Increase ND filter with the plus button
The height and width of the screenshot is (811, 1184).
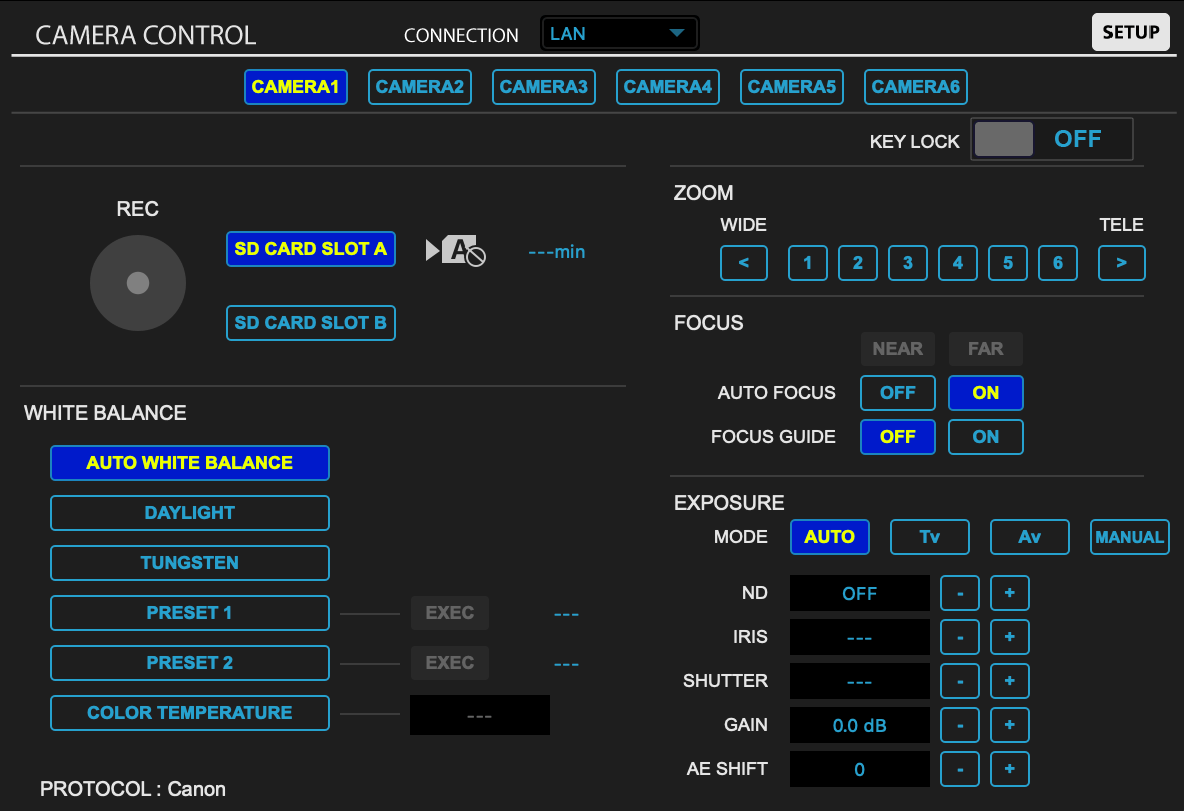pos(1009,592)
